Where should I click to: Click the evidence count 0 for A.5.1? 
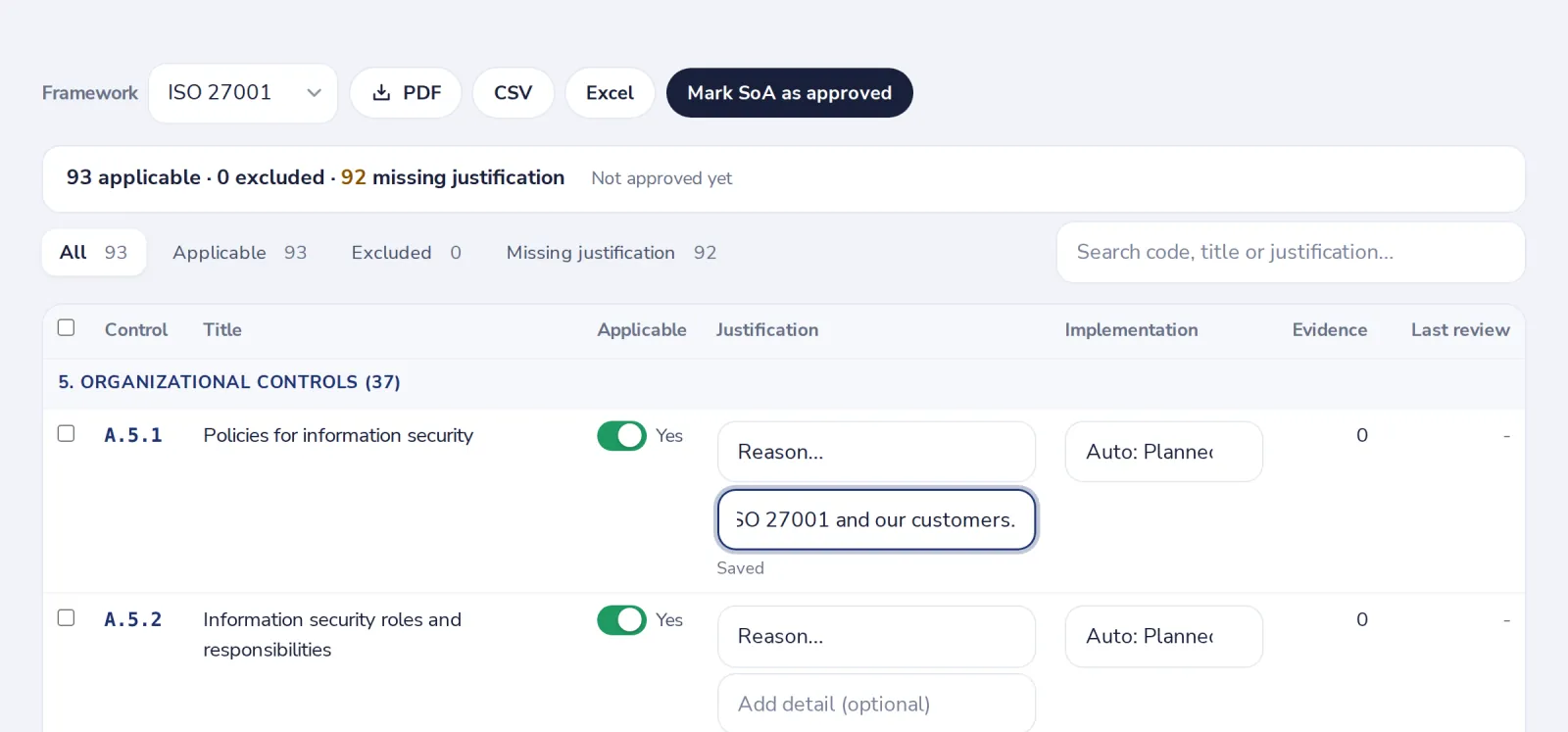pyautogui.click(x=1362, y=435)
